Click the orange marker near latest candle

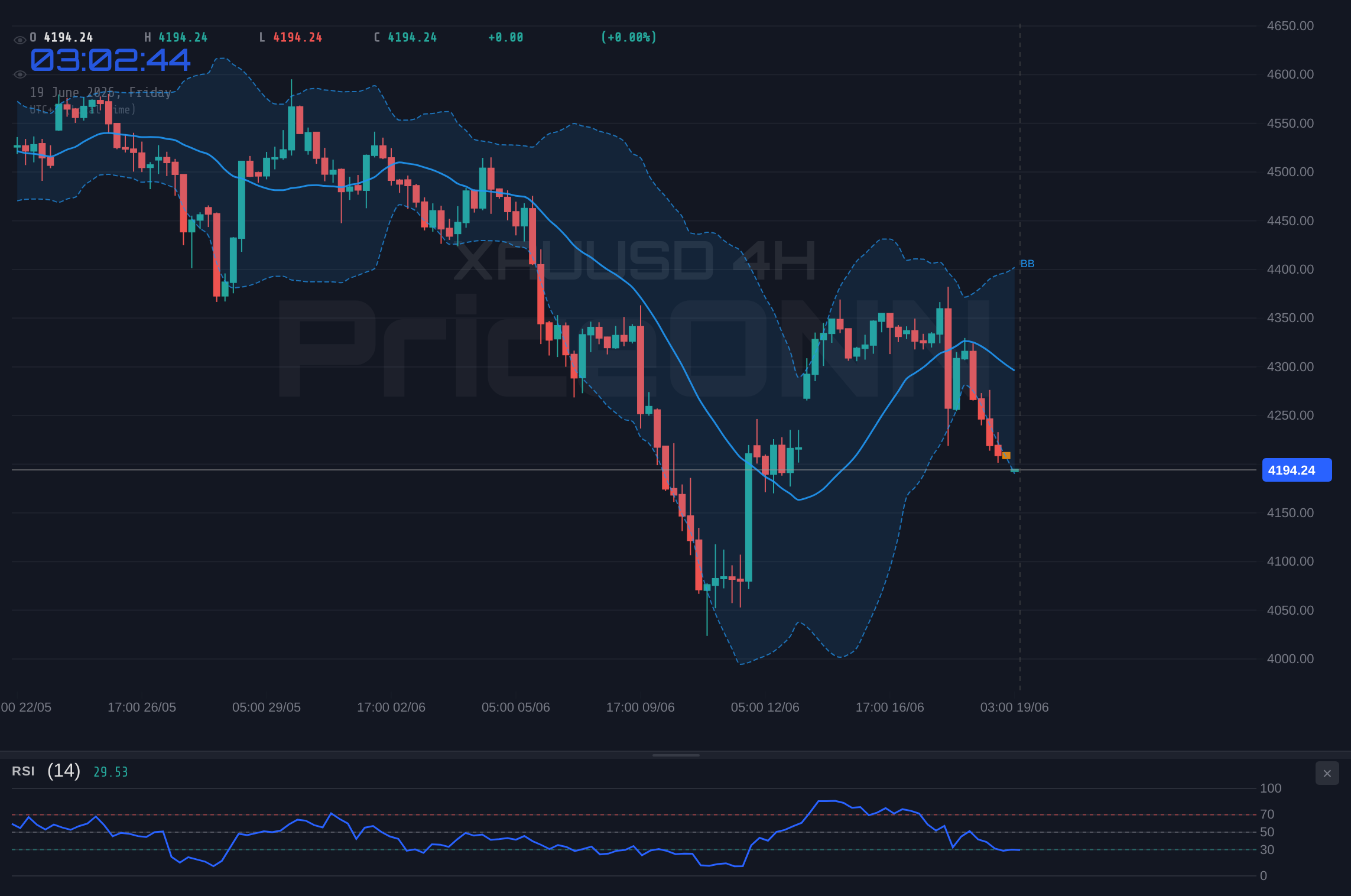tap(1006, 455)
